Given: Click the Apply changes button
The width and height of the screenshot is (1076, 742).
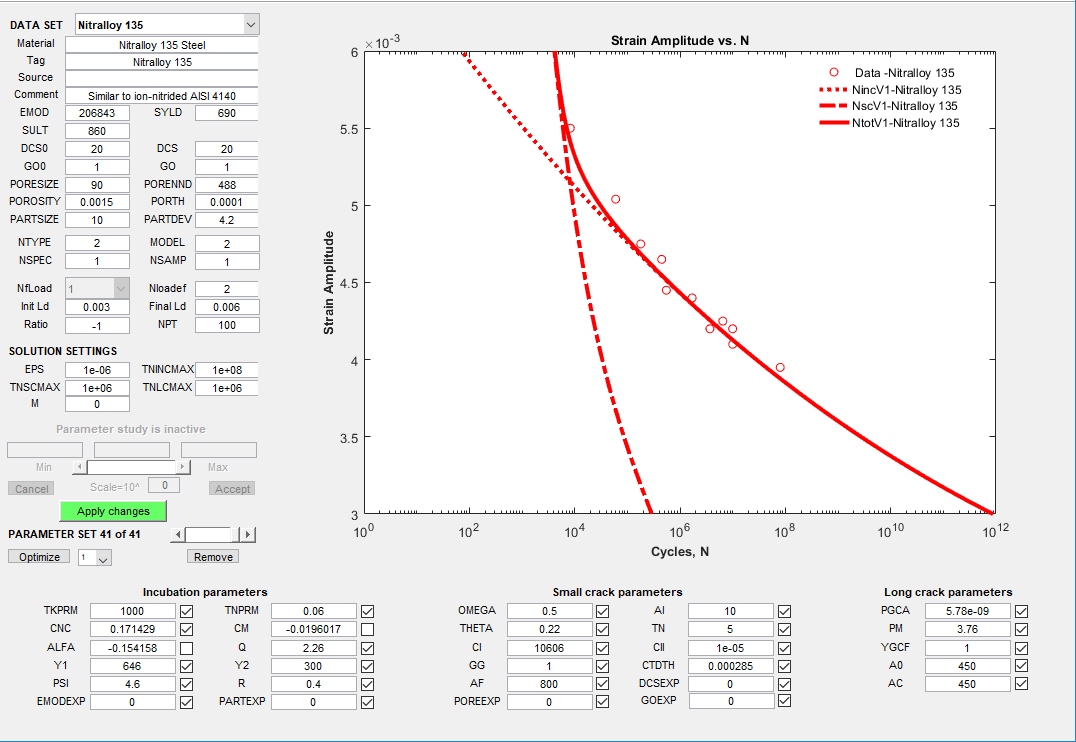Looking at the screenshot, I should pos(113,511).
